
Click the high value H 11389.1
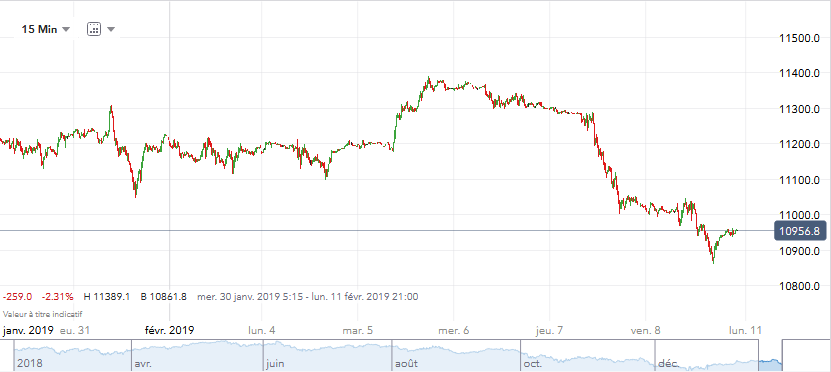tap(107, 296)
